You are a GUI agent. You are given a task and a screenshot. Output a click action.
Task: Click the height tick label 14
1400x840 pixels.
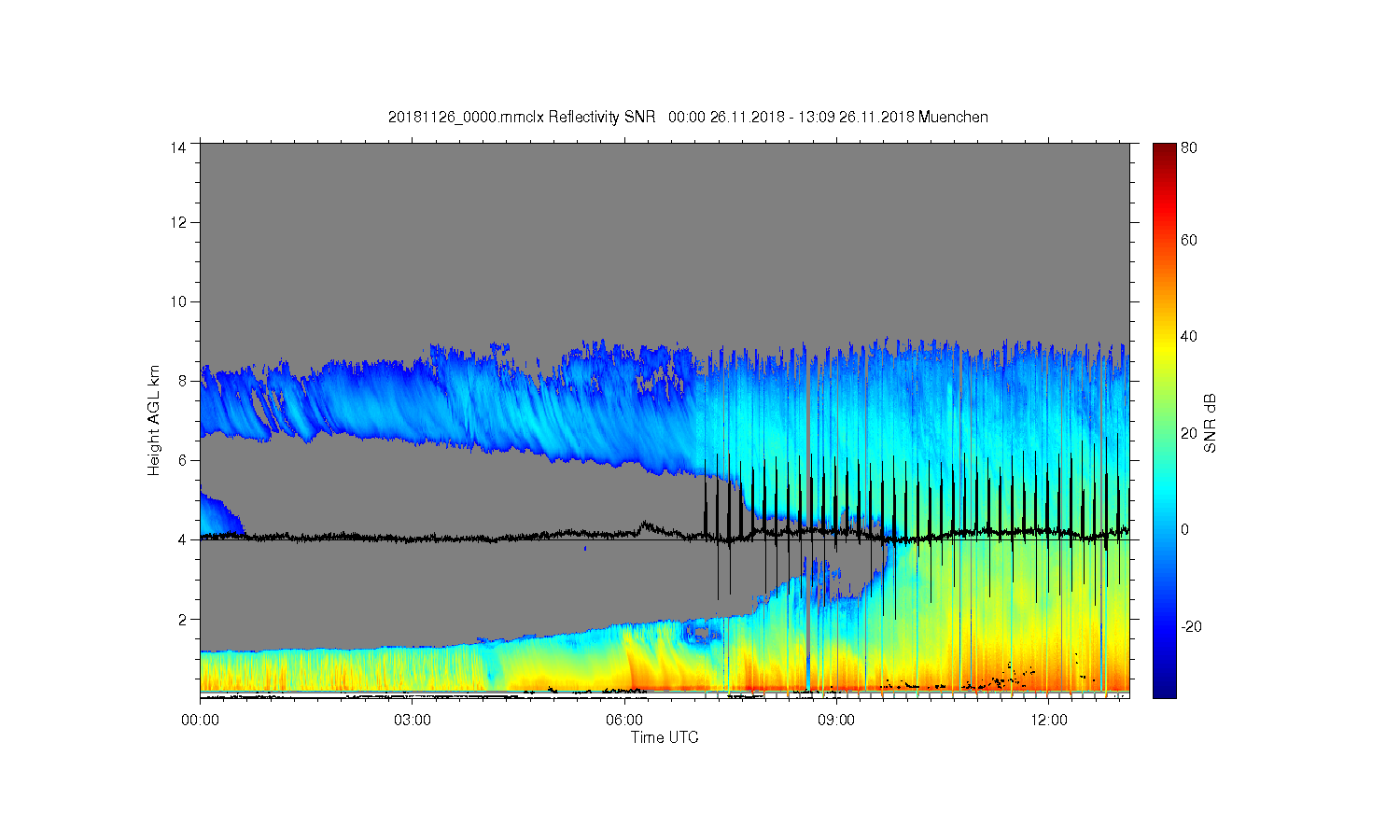pos(178,147)
